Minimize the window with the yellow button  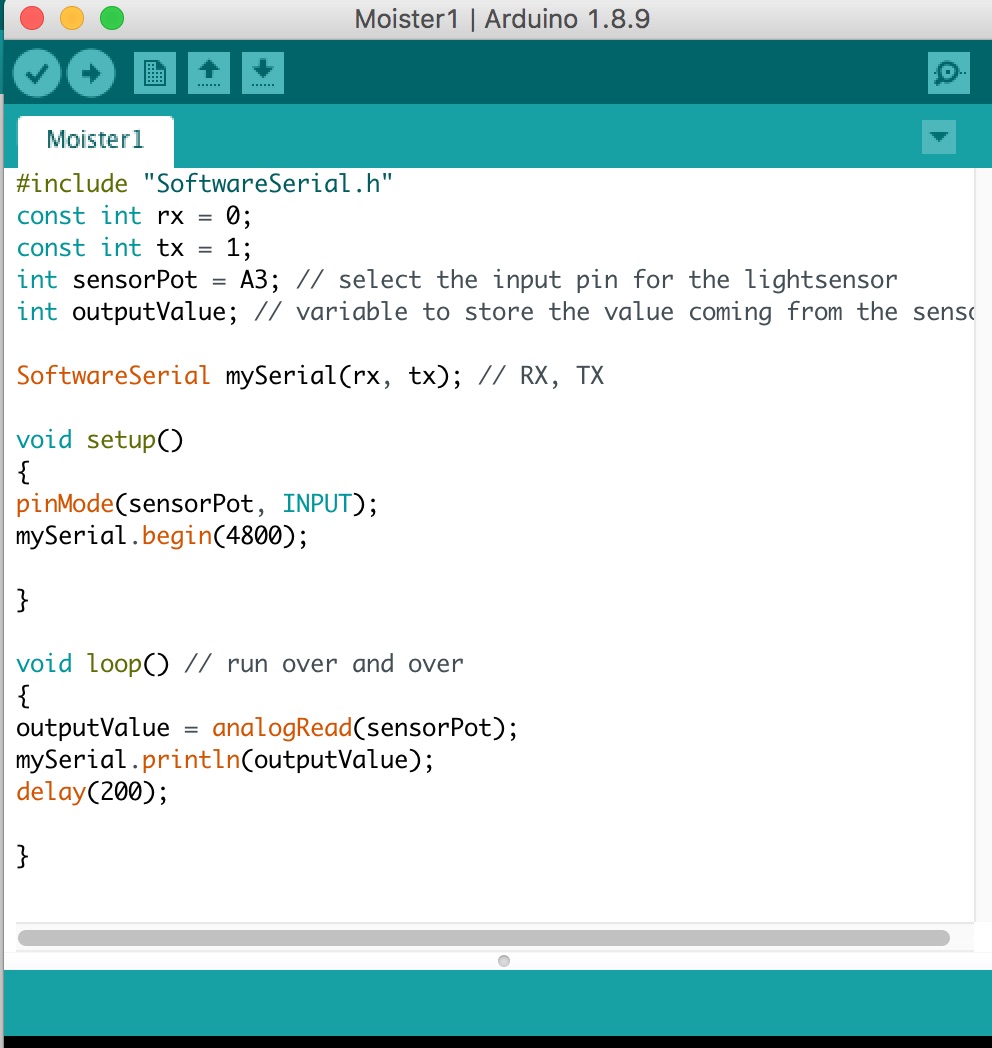[72, 18]
